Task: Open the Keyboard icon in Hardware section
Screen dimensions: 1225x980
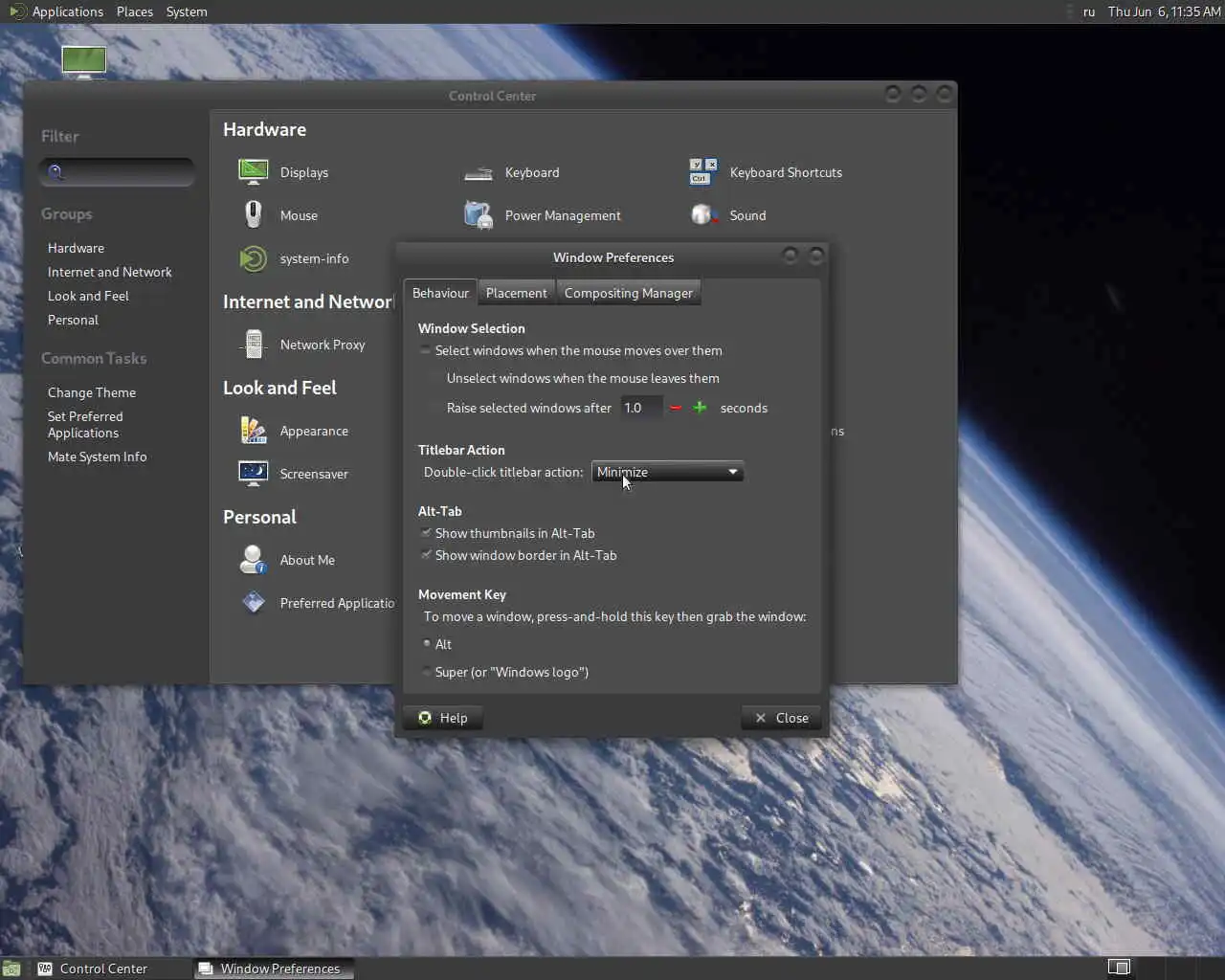Action: 479,173
